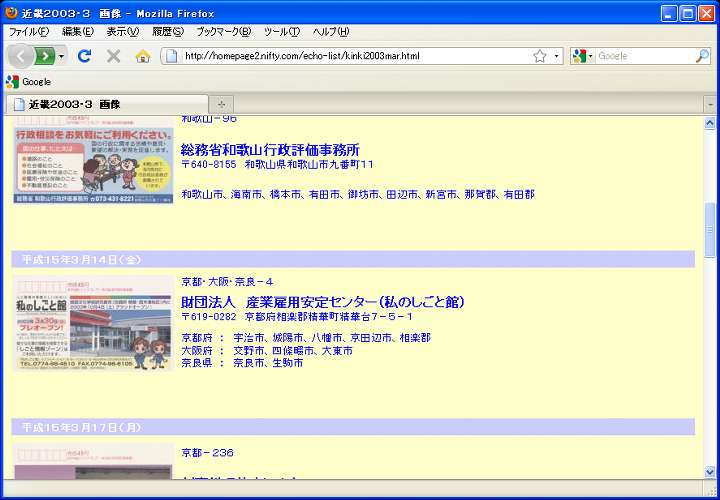Go to Home page icon
This screenshot has height=500, width=720.
click(142, 56)
